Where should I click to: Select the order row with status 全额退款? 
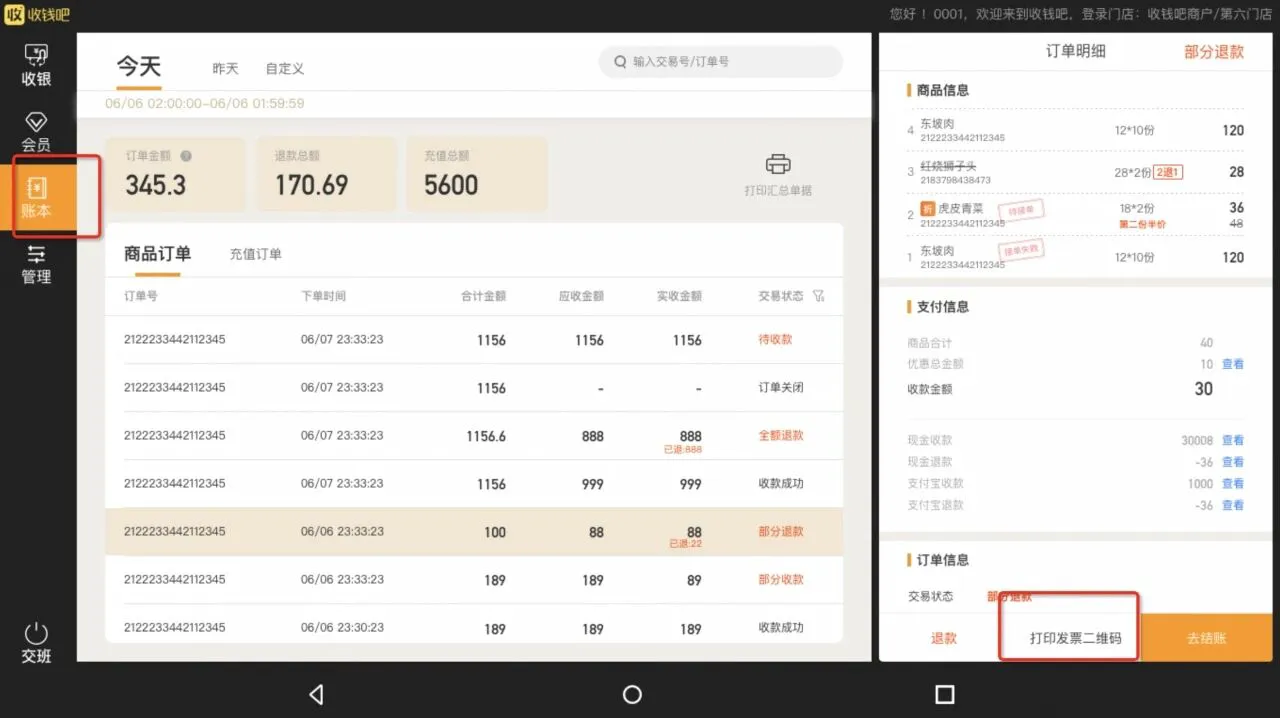tap(474, 436)
